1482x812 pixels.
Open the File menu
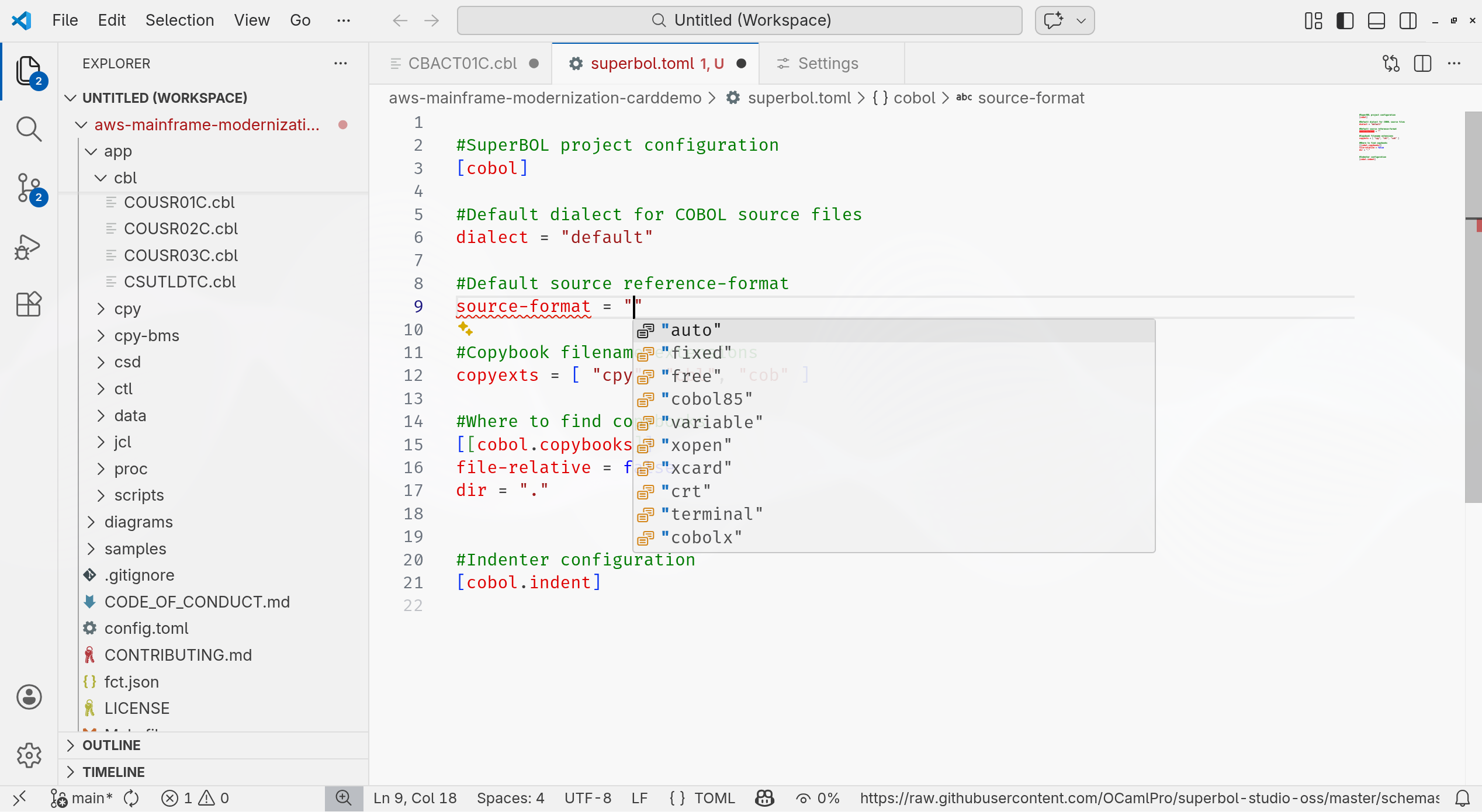(x=65, y=20)
